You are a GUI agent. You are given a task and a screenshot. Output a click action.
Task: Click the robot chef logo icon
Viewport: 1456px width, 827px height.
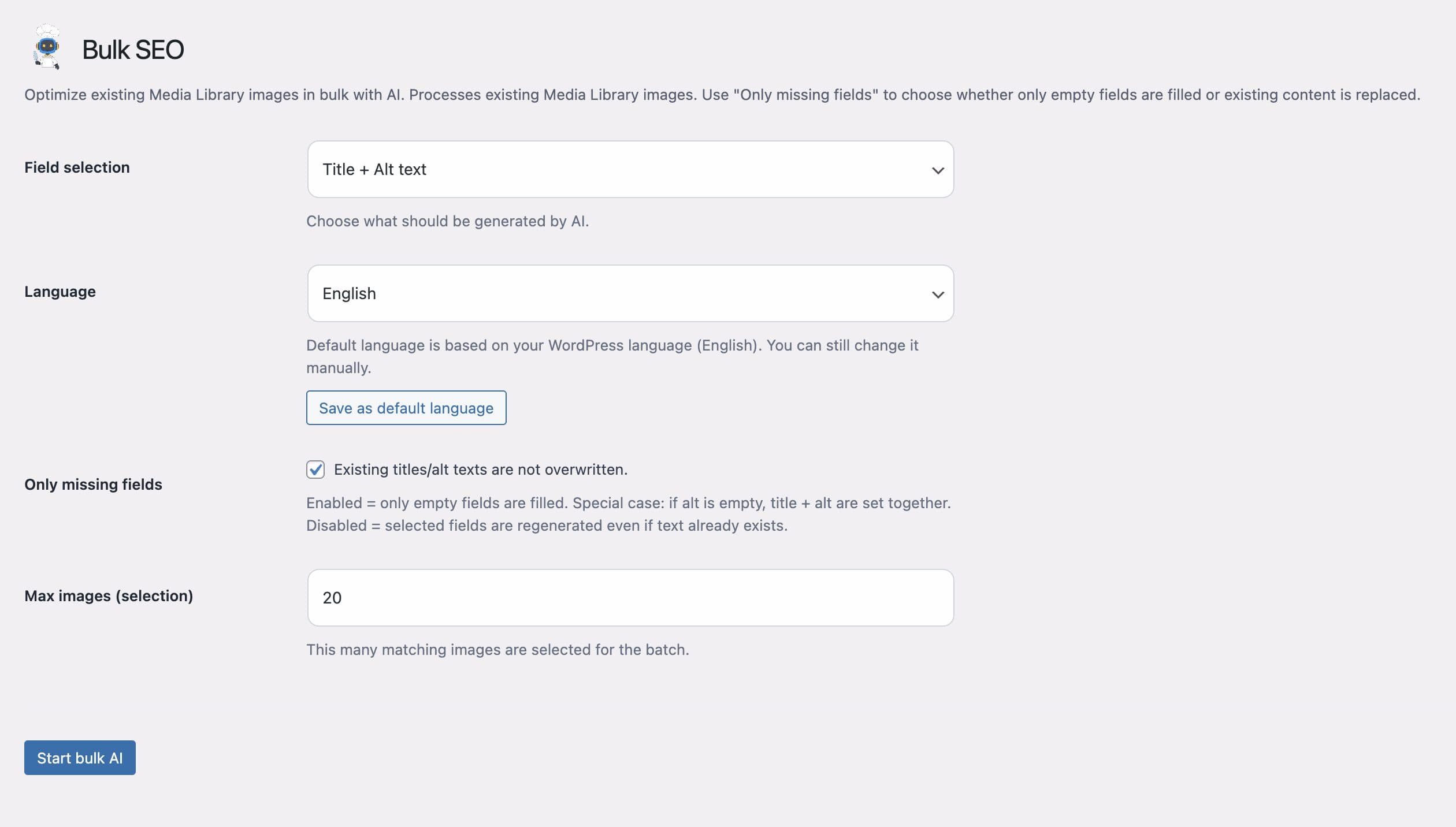pos(47,47)
